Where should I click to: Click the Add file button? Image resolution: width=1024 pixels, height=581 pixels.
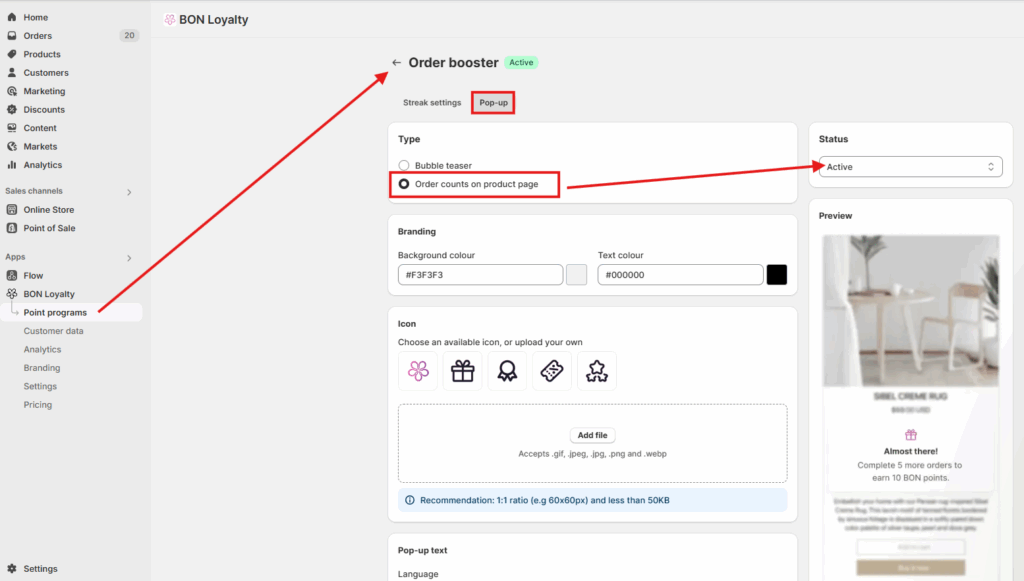(x=593, y=436)
